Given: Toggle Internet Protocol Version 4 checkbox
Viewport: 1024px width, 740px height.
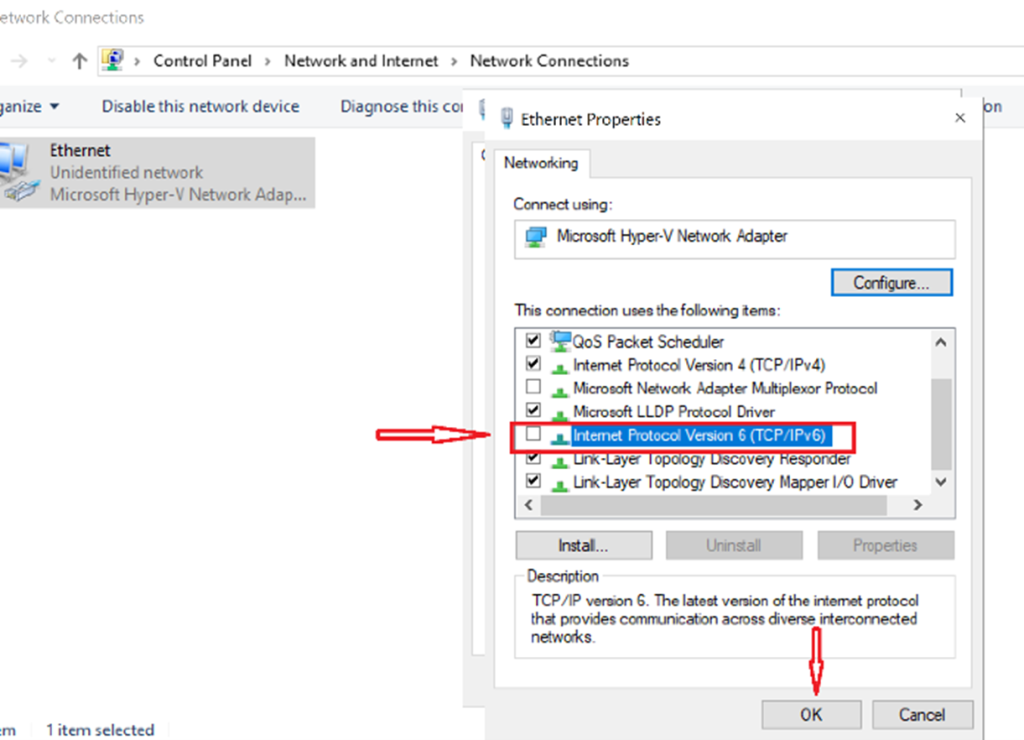Looking at the screenshot, I should pyautogui.click(x=533, y=364).
